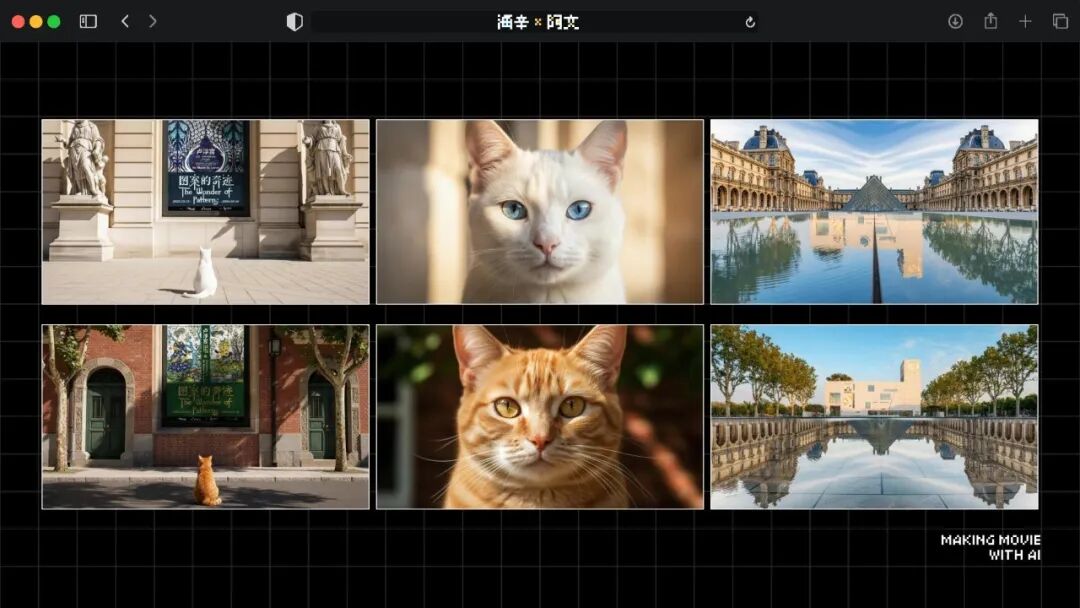Toggle the Safari sidebar
Image resolution: width=1080 pixels, height=608 pixels.
tap(87, 20)
